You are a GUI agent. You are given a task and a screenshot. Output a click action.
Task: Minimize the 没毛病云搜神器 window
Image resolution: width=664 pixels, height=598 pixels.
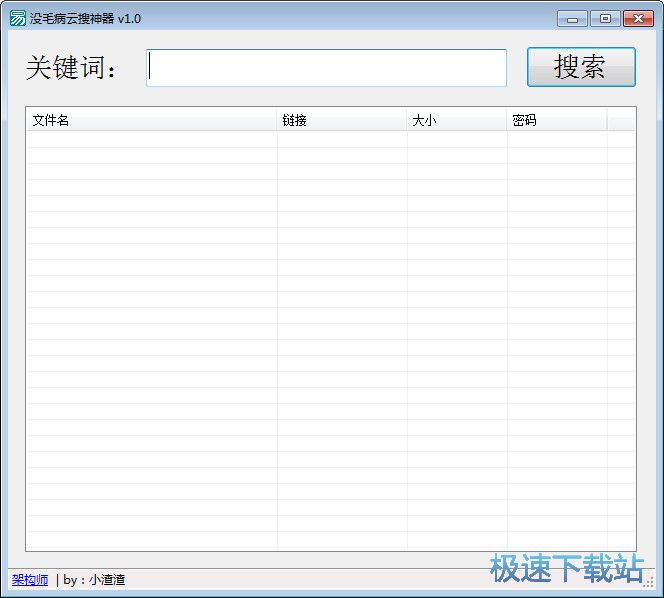(572, 18)
